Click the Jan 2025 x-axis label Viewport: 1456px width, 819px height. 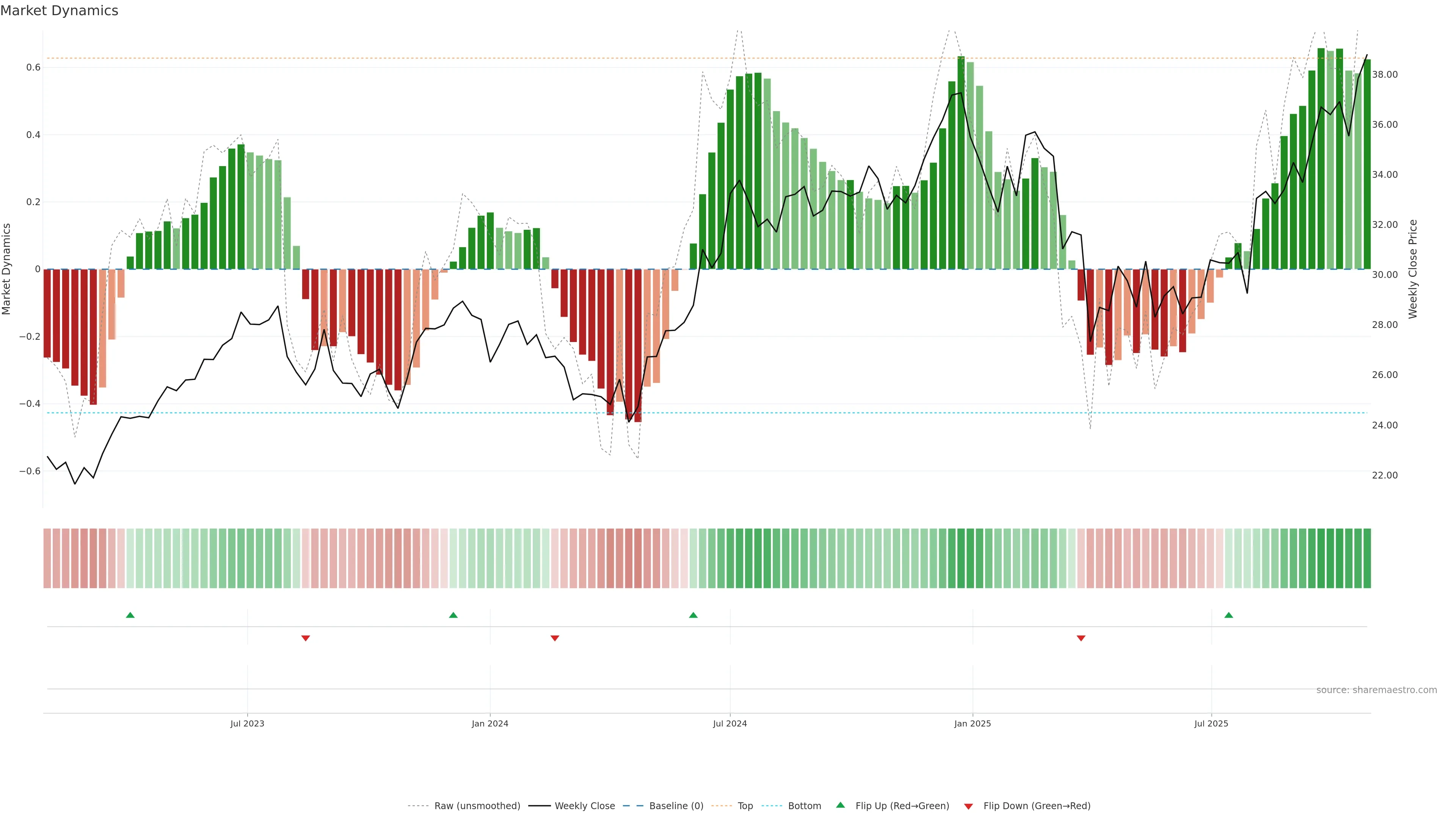point(972,723)
